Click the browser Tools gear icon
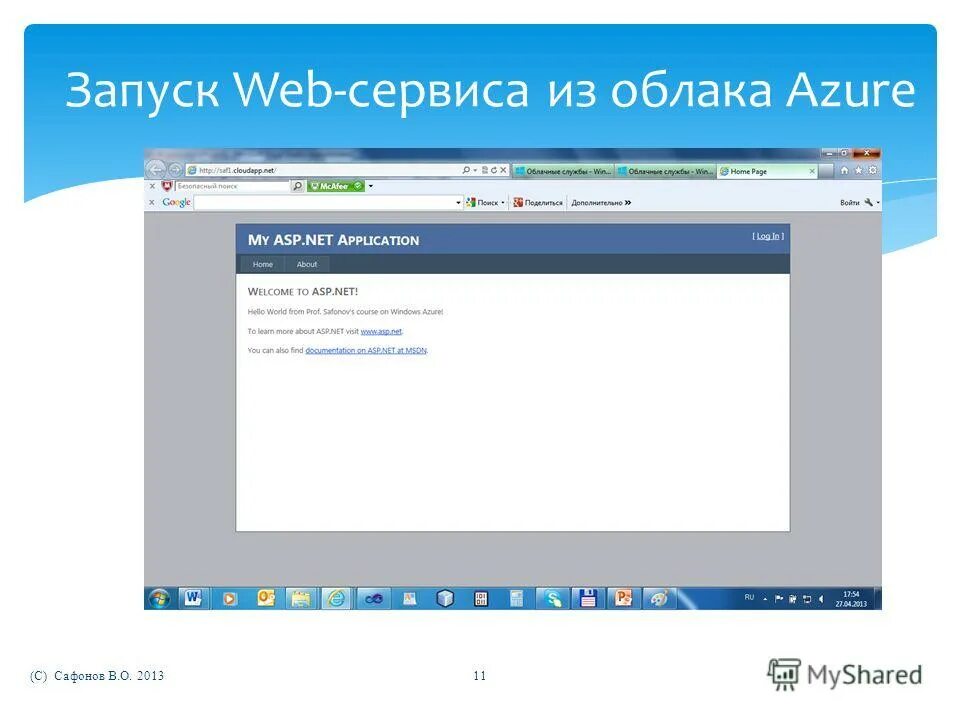 (x=872, y=170)
